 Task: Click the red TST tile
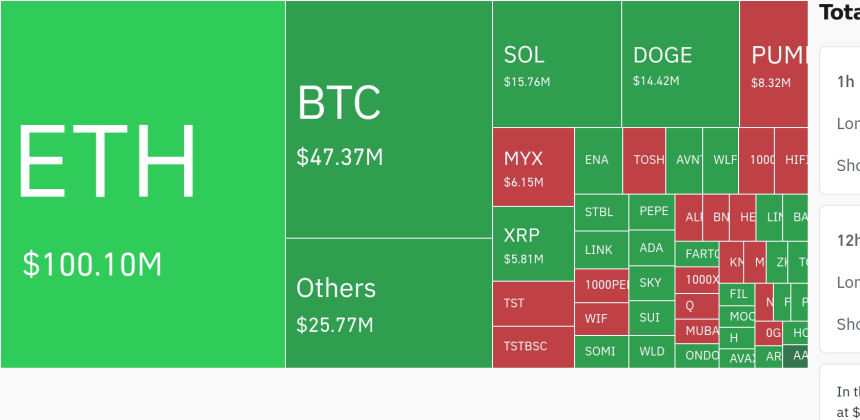(x=532, y=303)
